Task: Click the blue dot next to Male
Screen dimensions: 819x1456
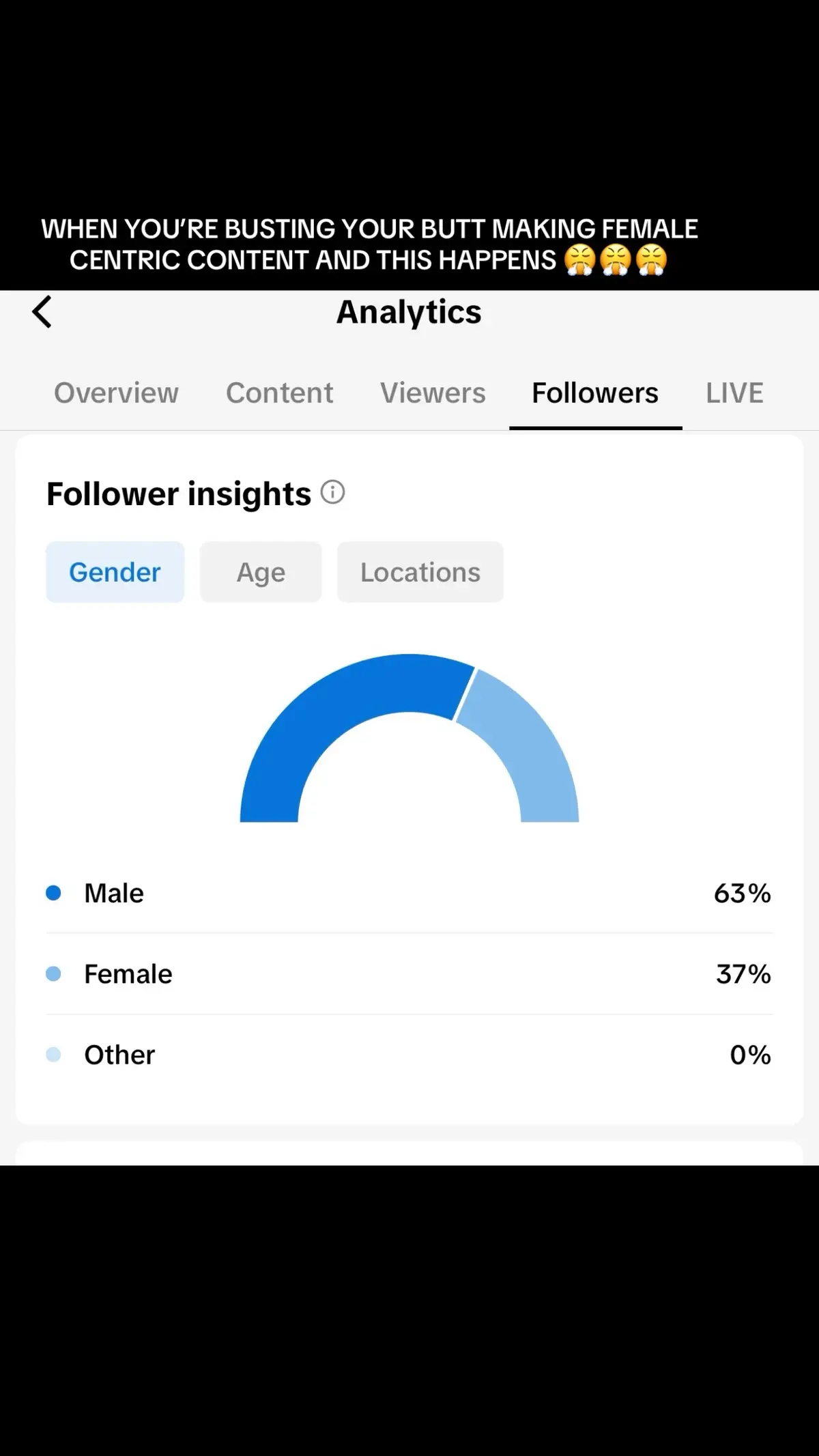Action: point(55,892)
